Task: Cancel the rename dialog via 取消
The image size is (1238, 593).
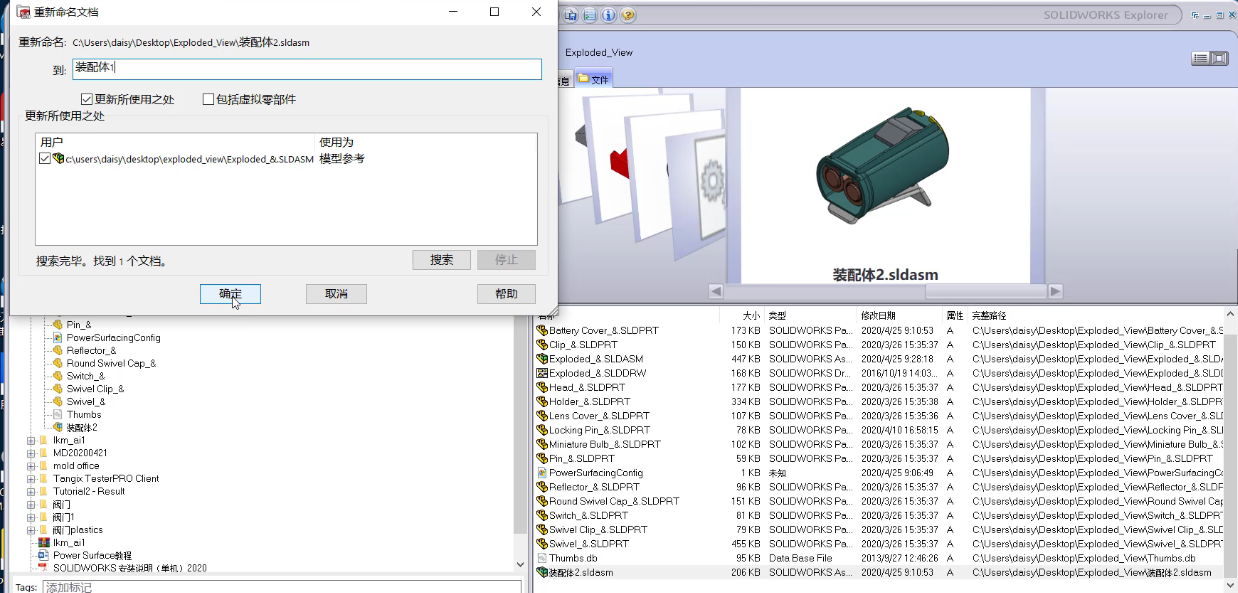Action: [336, 293]
